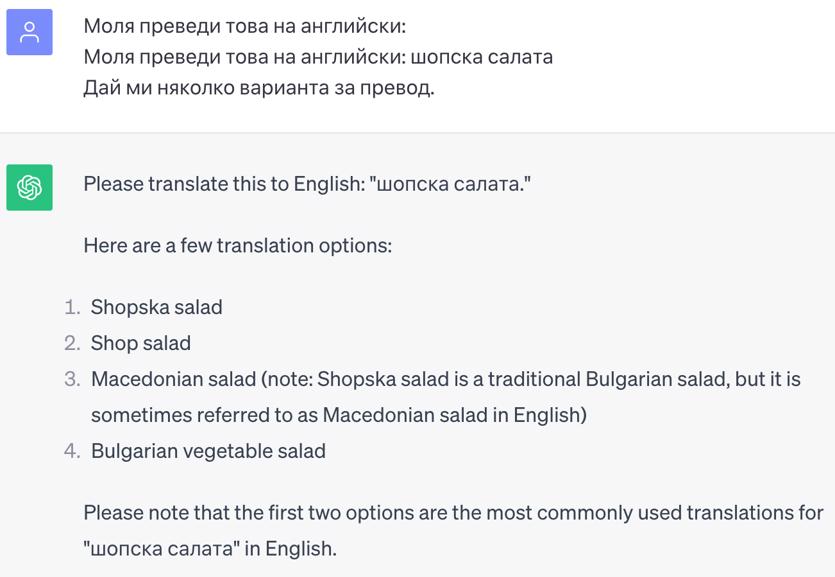
Task: Click list number 1 beside Shopska salad
Action: 71,307
